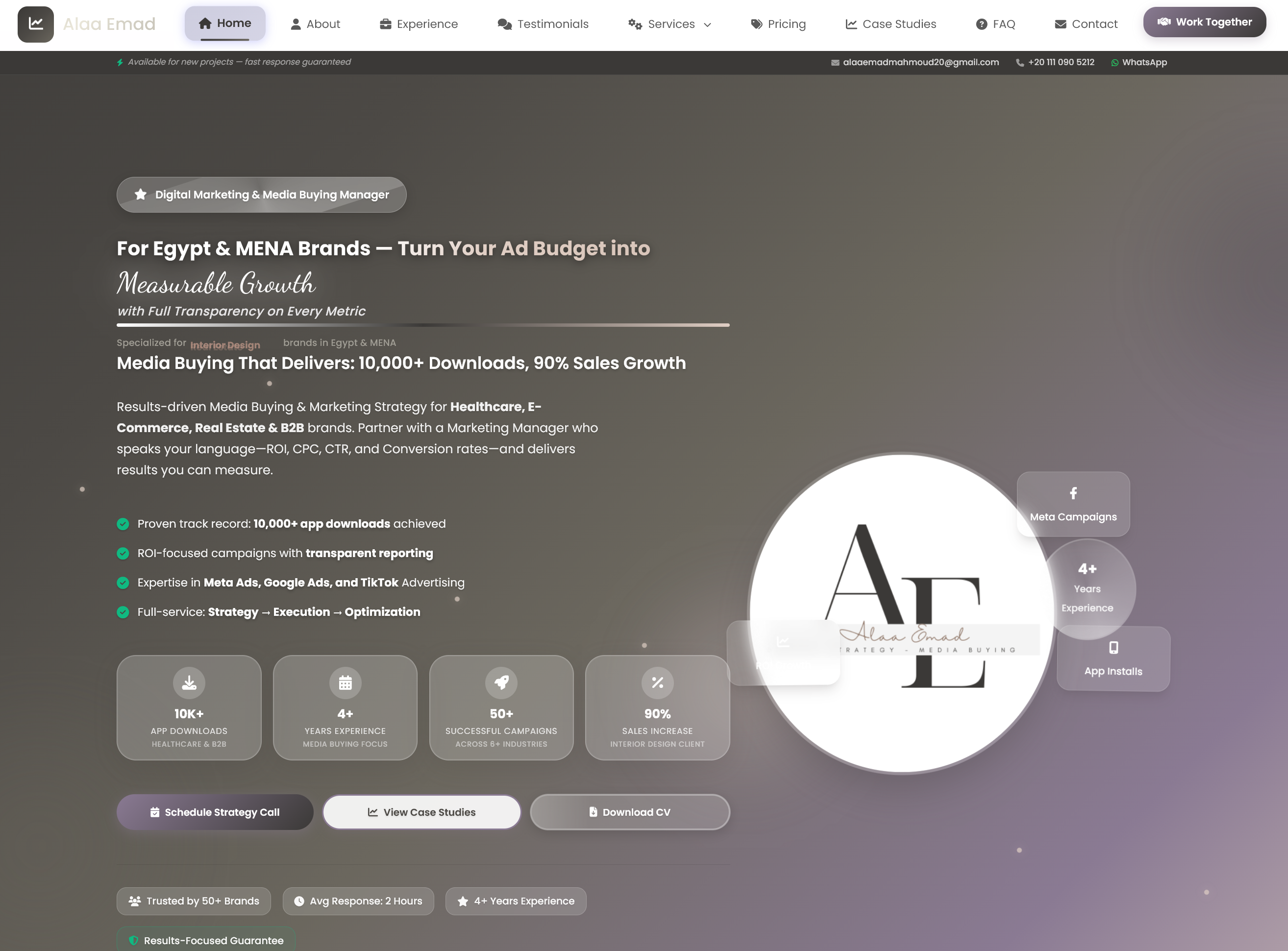Click the AE logo profile image
The height and width of the screenshot is (951, 1288).
(x=902, y=613)
